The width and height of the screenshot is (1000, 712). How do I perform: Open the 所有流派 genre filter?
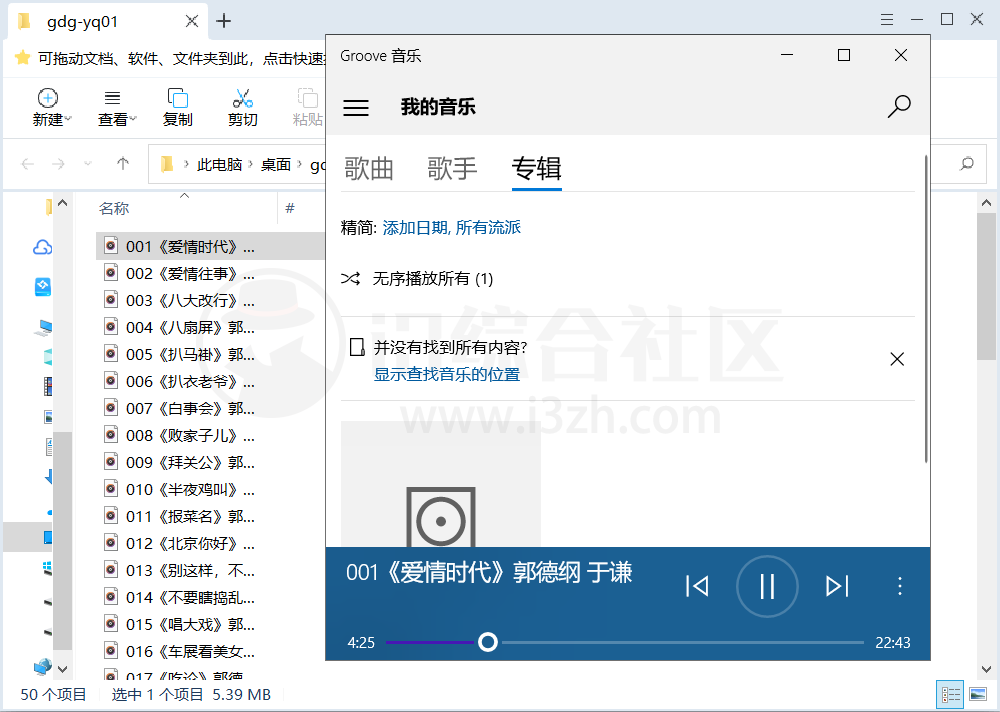point(488,227)
